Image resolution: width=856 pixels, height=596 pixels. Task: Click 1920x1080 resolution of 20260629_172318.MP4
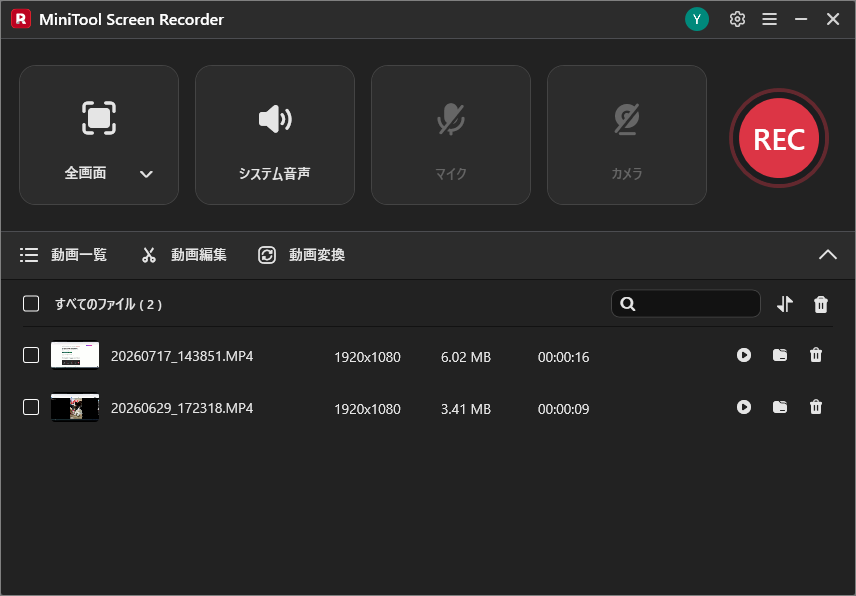pyautogui.click(x=367, y=409)
